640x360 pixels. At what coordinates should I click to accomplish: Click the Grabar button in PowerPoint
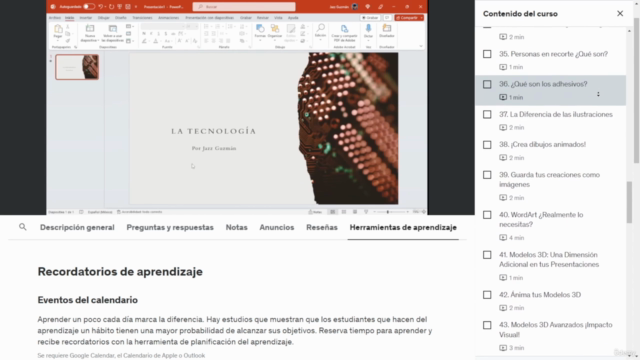(x=370, y=18)
